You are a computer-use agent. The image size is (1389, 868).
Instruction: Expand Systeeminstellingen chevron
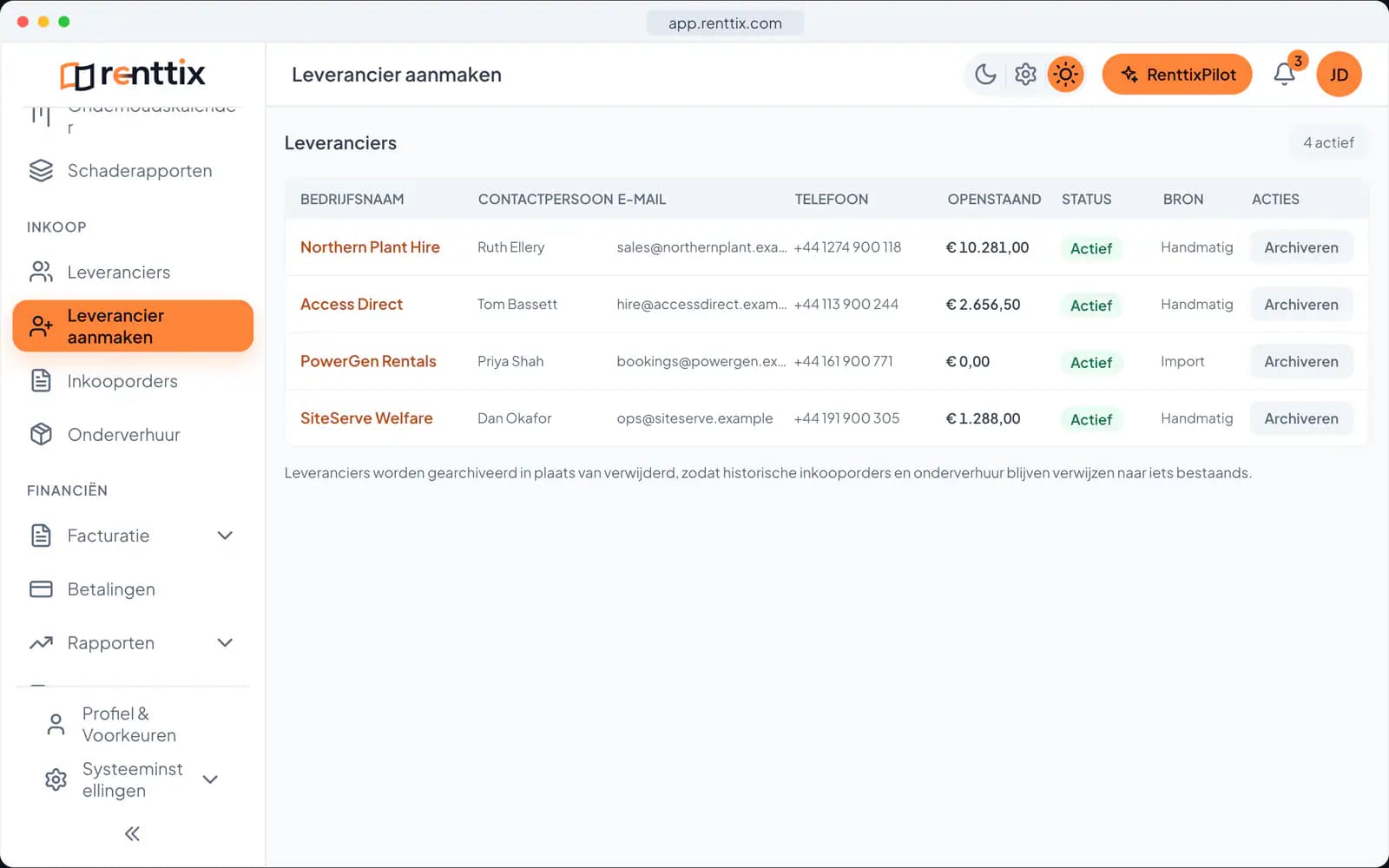pyautogui.click(x=210, y=779)
